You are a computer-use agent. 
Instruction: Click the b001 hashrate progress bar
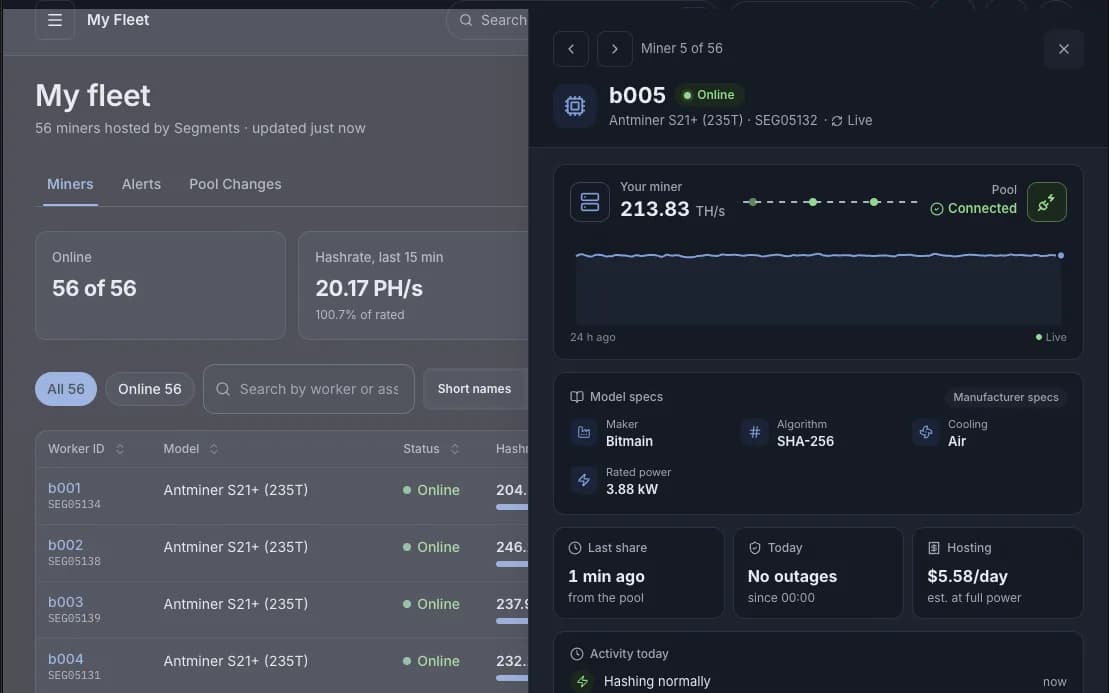(x=512, y=507)
